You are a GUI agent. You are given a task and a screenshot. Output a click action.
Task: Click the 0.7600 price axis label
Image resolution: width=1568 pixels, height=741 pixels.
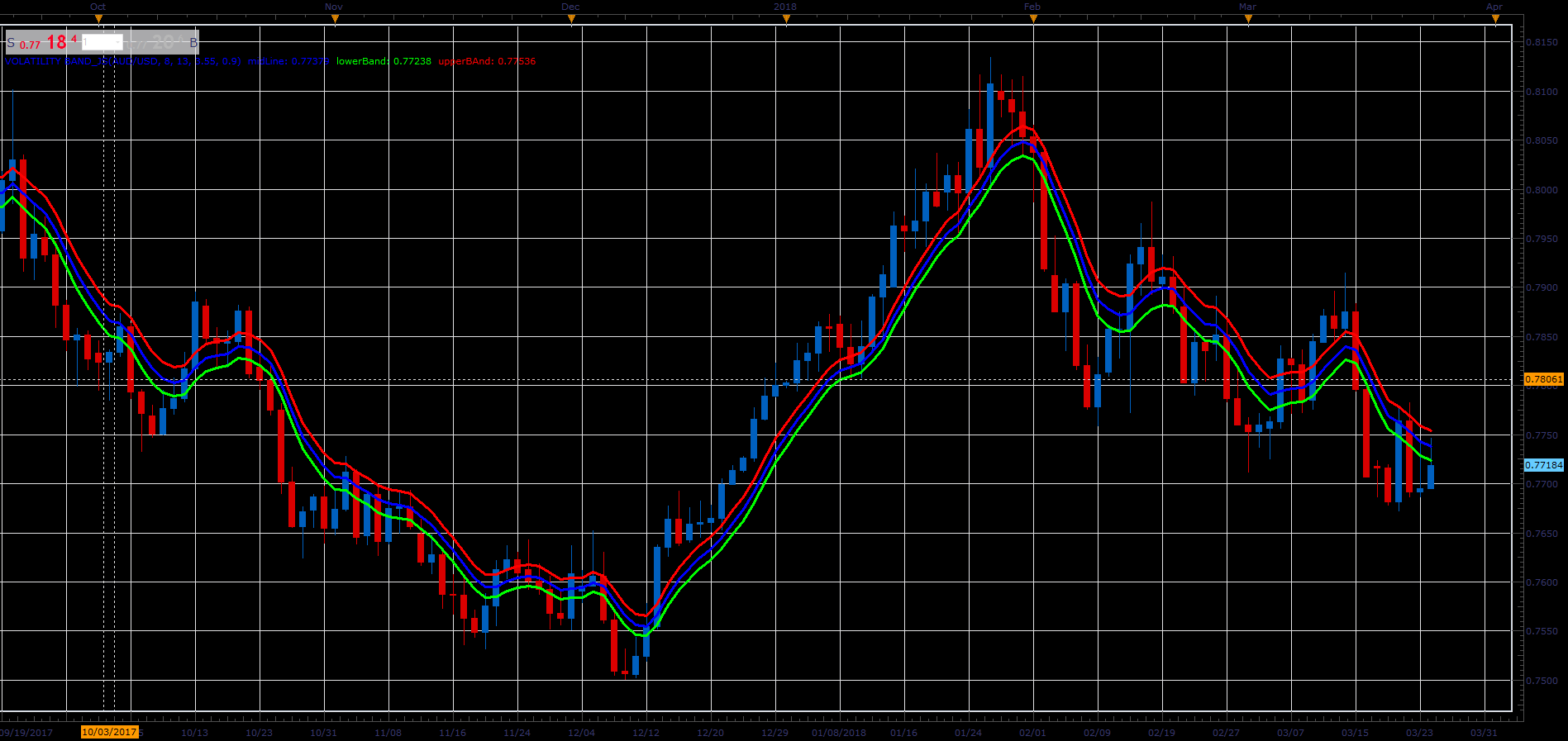pos(1542,582)
